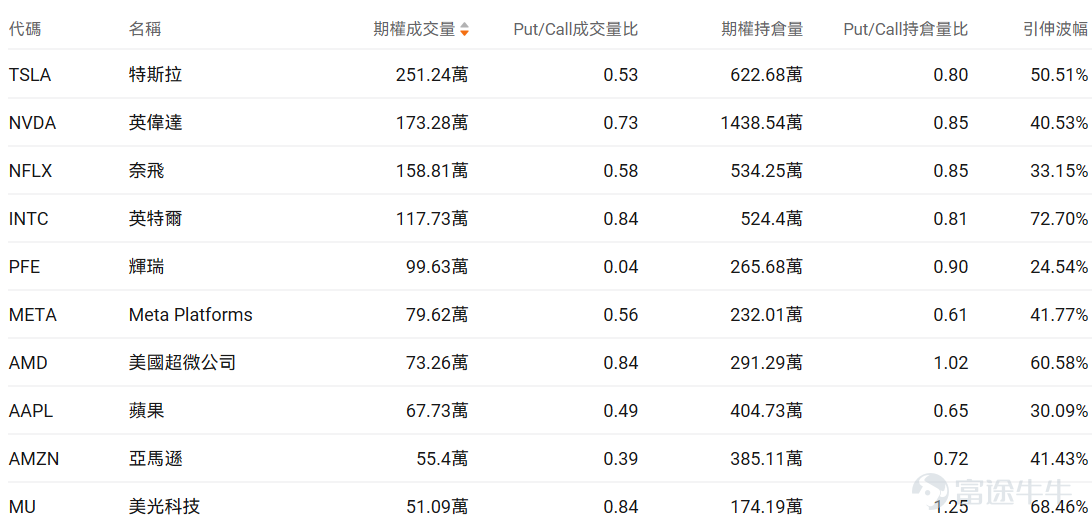The width and height of the screenshot is (1092, 528).
Task: Click the 名稱 column header
Action: 146,29
